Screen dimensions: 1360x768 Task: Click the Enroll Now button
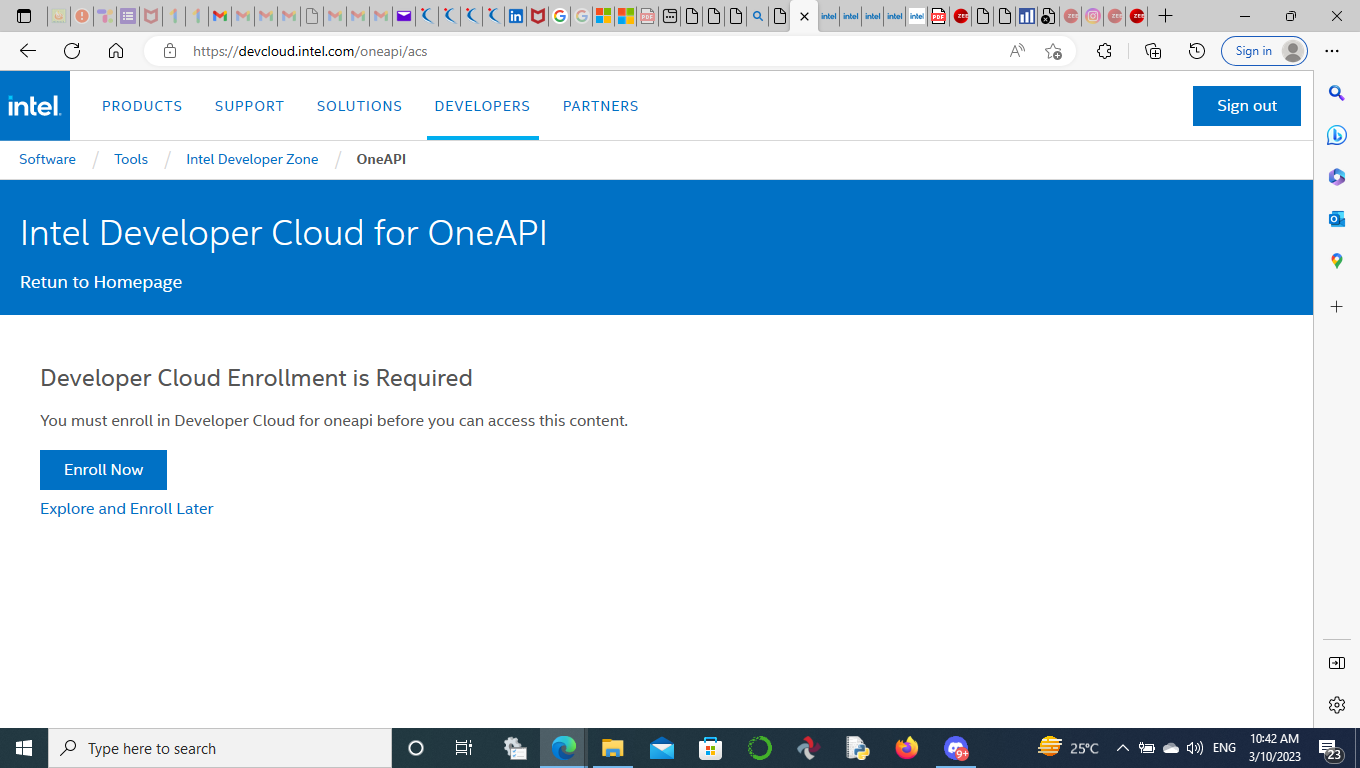click(103, 469)
